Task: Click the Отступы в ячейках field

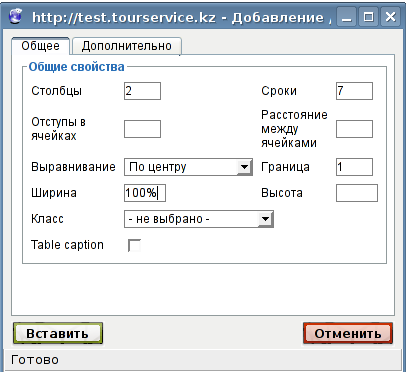Action: 142,129
